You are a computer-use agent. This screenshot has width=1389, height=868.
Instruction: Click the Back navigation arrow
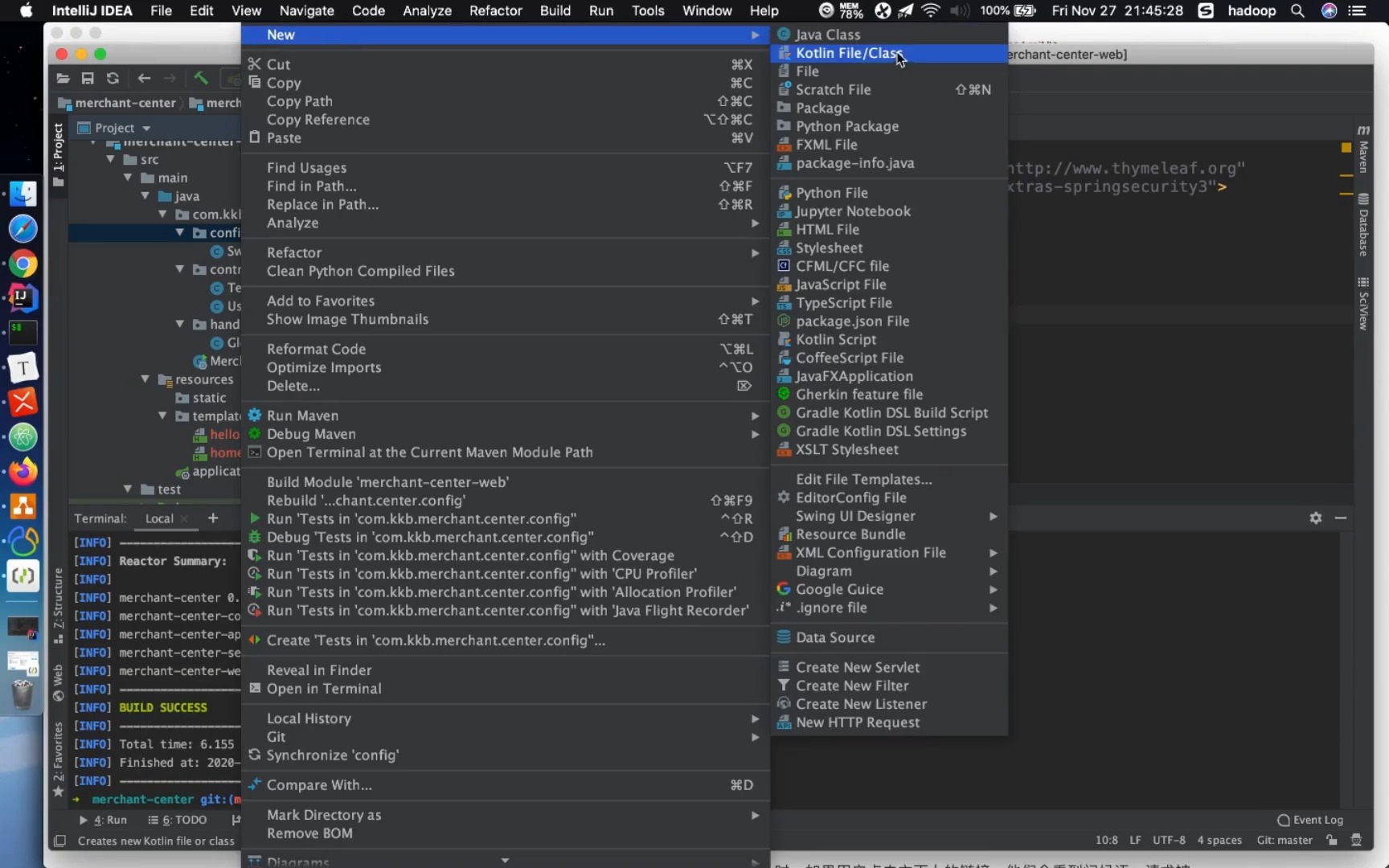[x=144, y=78]
